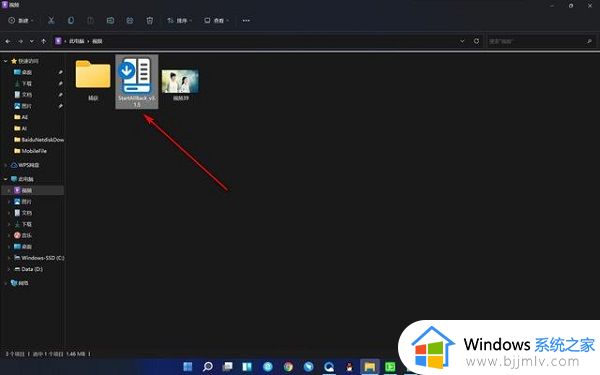Viewport: 600px width, 375px height.
Task: Click the Cut scissors icon in toolbar
Action: 51,20
